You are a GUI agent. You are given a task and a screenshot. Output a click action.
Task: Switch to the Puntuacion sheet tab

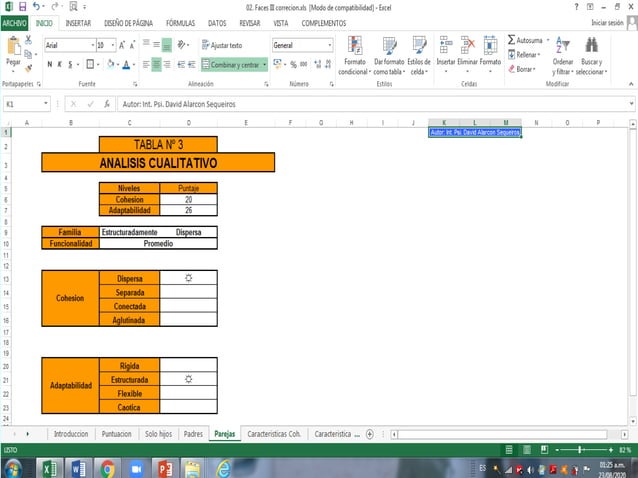click(116, 434)
